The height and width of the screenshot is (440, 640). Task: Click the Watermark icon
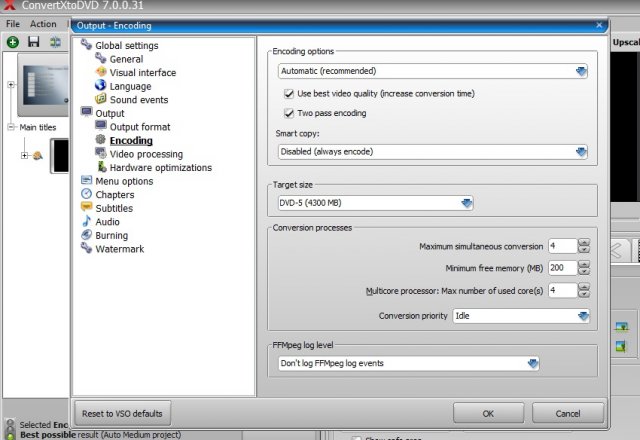coord(87,249)
